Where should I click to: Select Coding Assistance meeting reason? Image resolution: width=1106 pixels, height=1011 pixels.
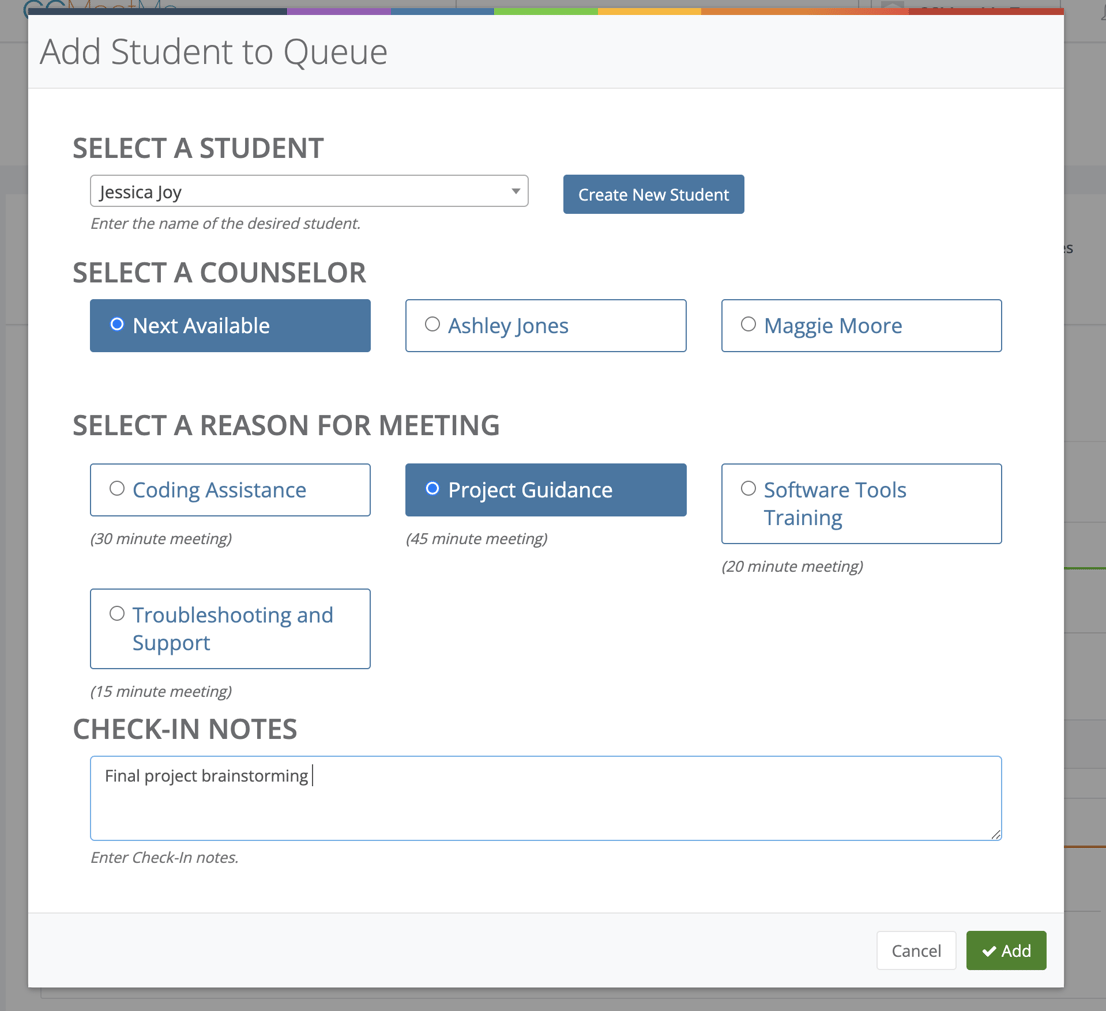click(230, 489)
